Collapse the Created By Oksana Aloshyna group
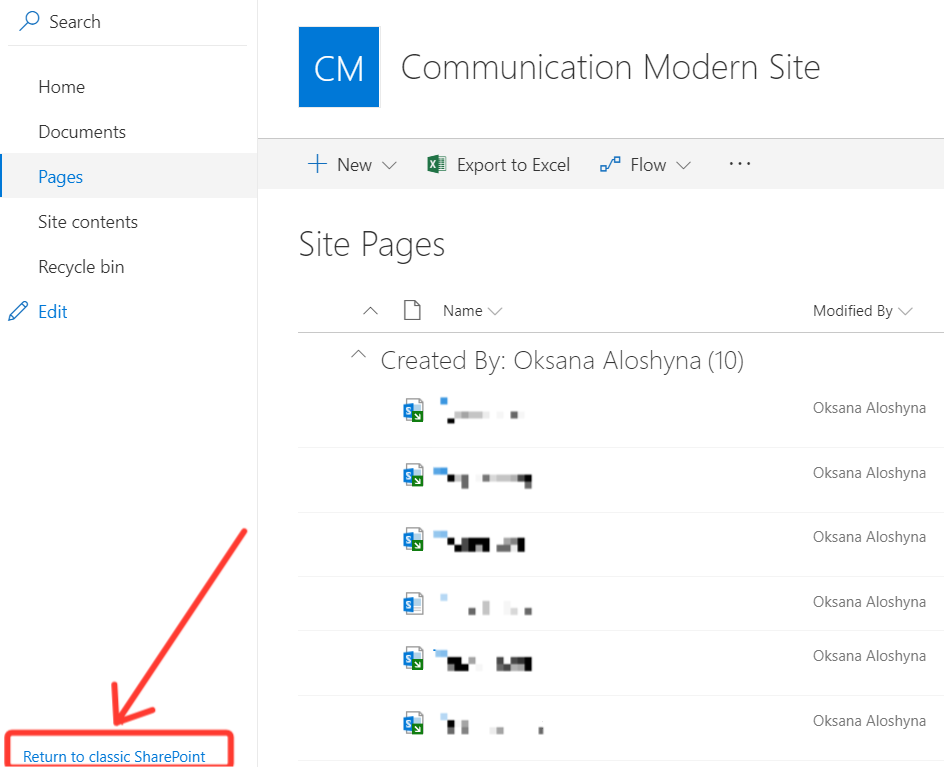Image resolution: width=944 pixels, height=770 pixels. (358, 354)
